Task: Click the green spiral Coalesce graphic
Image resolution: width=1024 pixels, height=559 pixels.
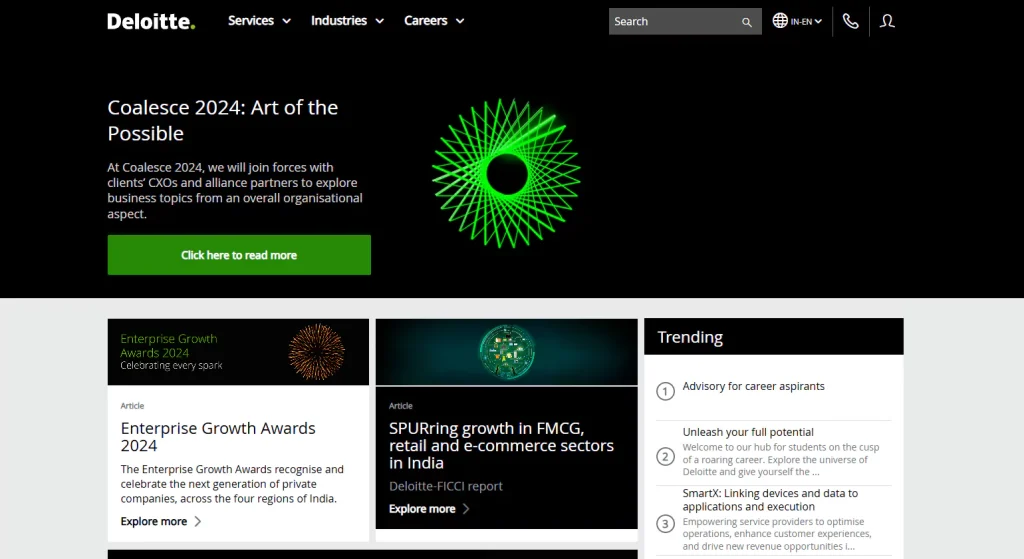Action: pos(506,174)
